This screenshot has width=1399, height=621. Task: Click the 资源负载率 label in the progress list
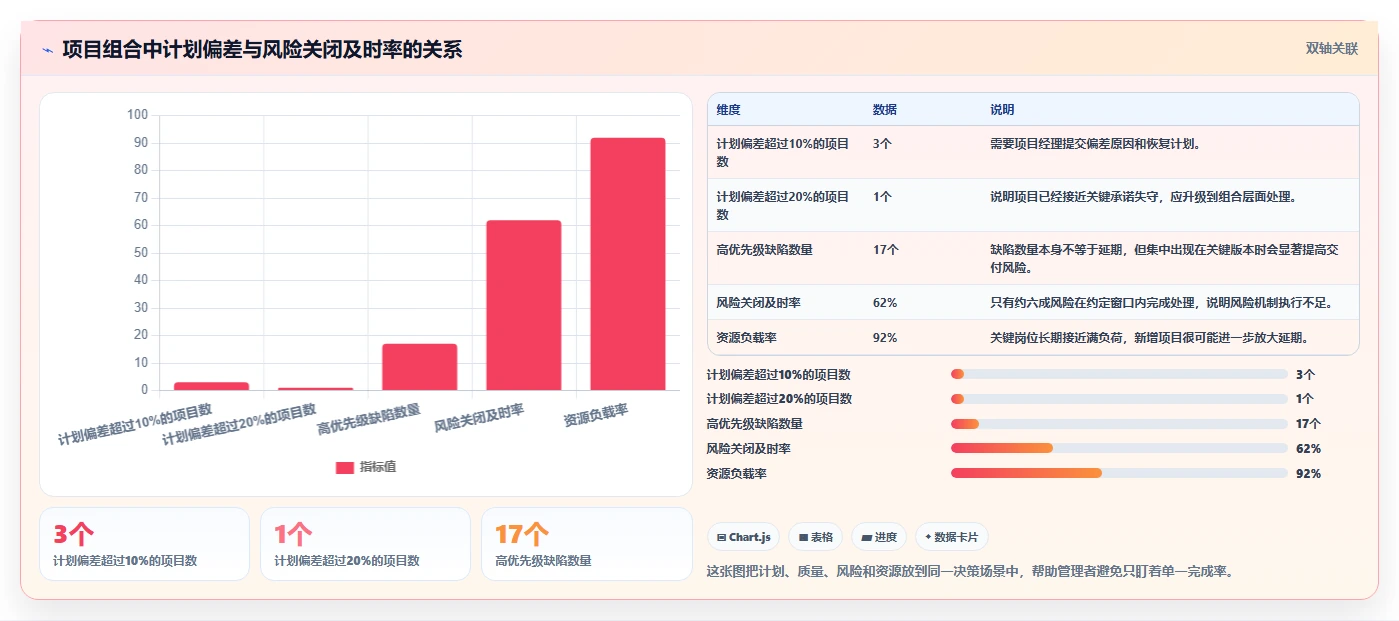[x=736, y=473]
